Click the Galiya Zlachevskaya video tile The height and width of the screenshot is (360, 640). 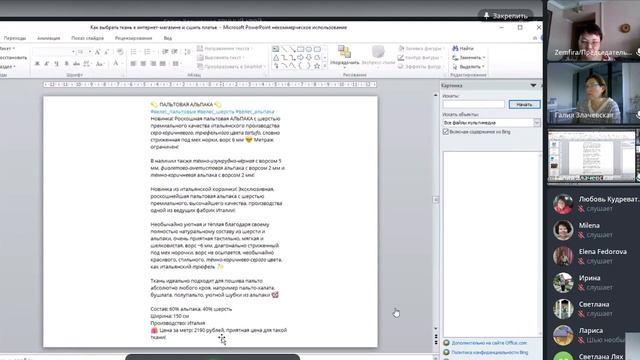pos(593,93)
